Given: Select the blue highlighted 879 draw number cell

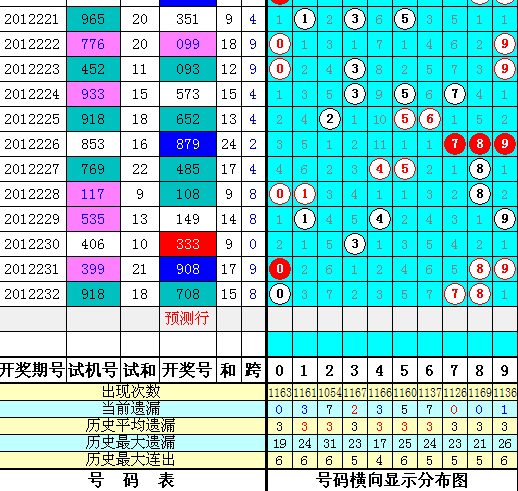Looking at the screenshot, I should pyautogui.click(x=188, y=144).
